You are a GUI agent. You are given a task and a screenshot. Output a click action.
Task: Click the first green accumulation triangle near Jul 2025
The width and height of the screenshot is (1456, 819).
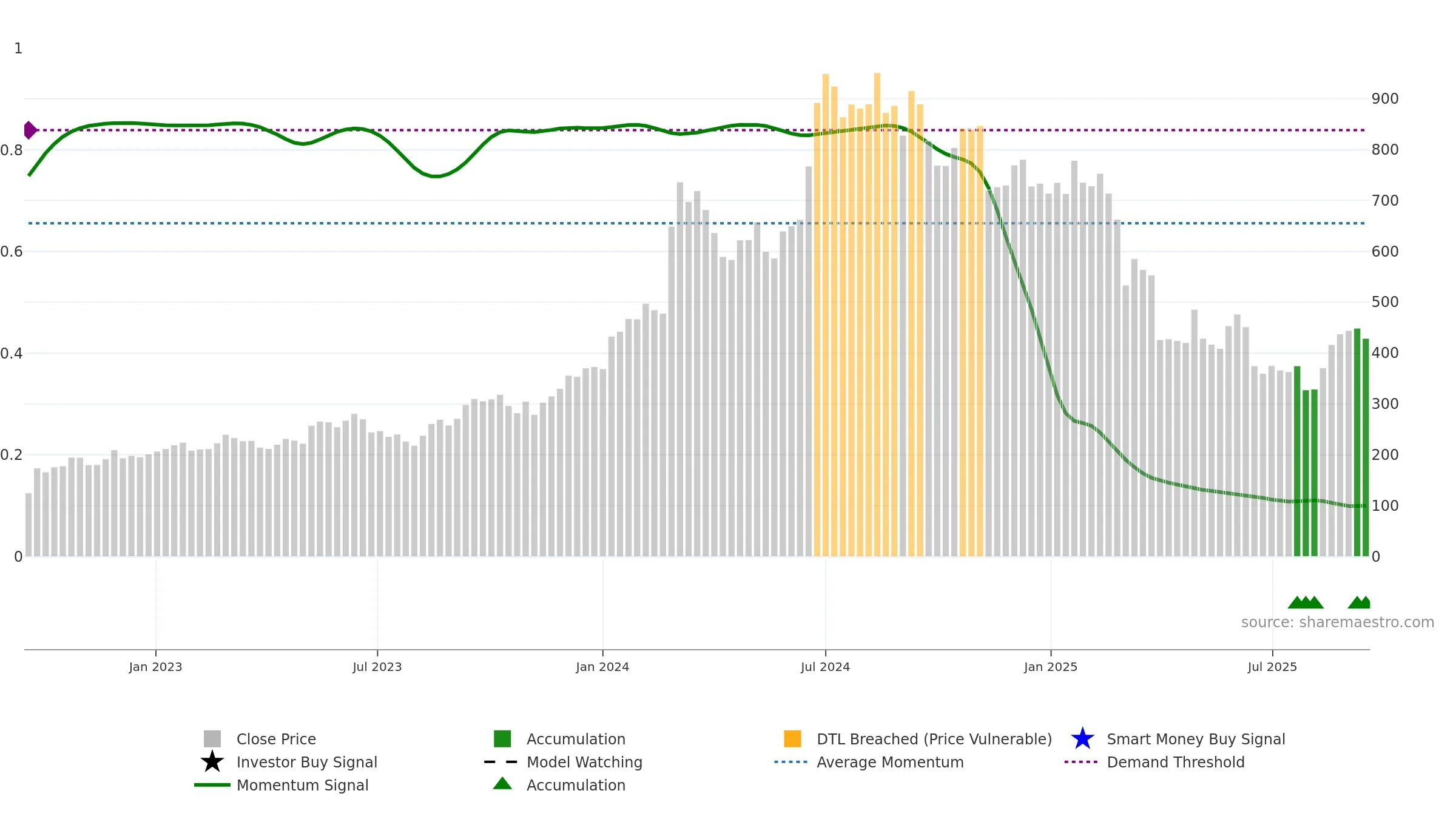click(1297, 602)
